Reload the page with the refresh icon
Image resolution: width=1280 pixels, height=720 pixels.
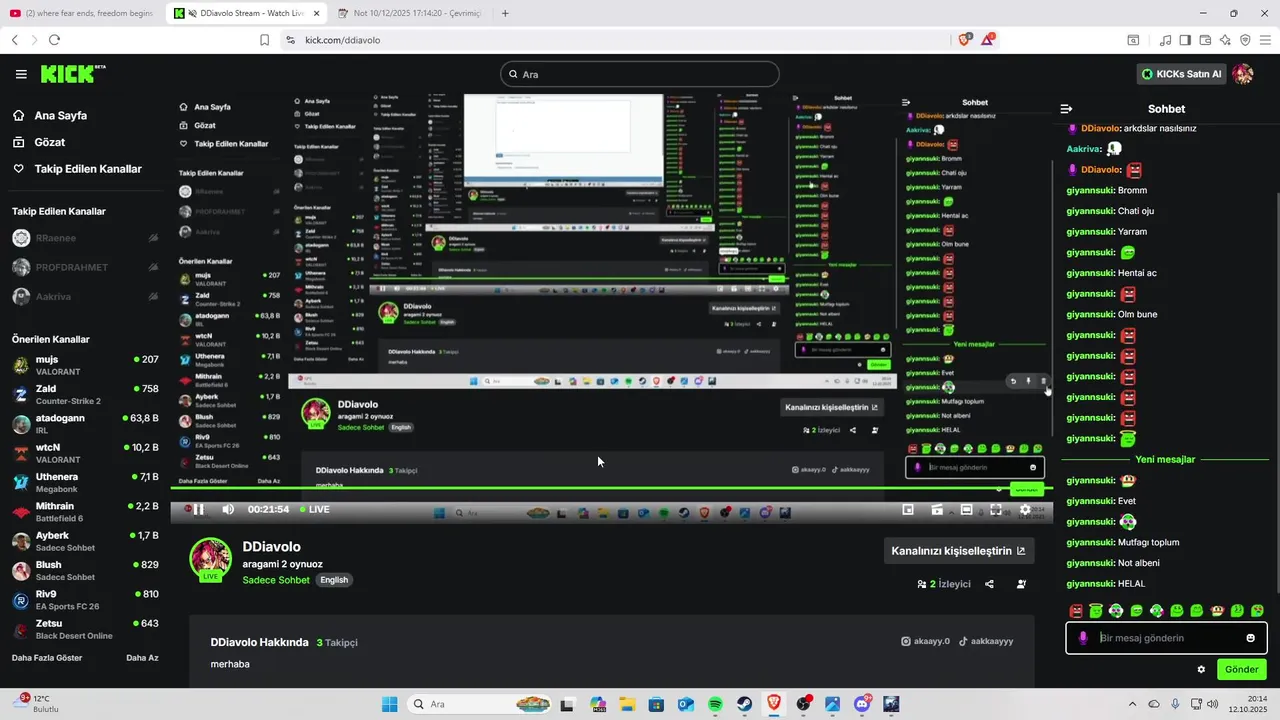[54, 40]
